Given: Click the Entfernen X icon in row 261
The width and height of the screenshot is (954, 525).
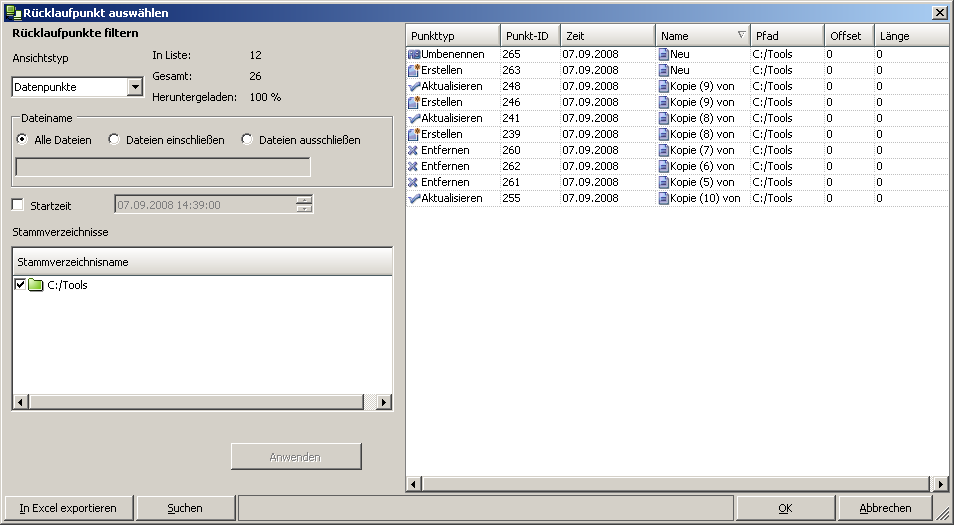Looking at the screenshot, I should click(414, 182).
